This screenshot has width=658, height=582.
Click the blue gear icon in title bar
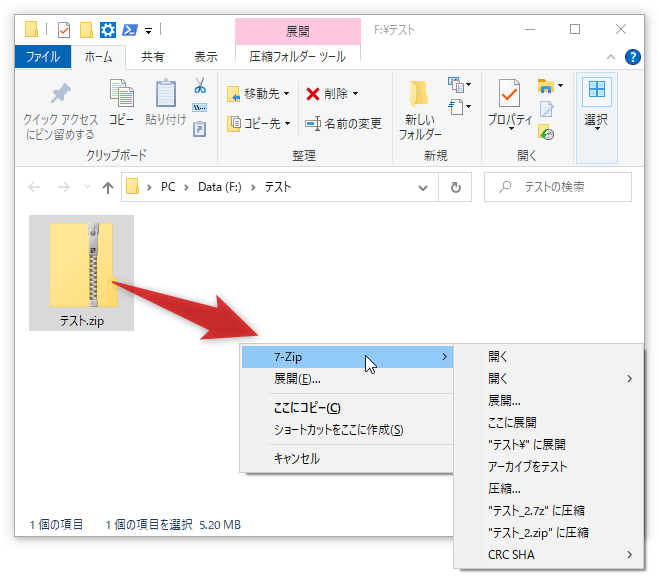click(108, 30)
